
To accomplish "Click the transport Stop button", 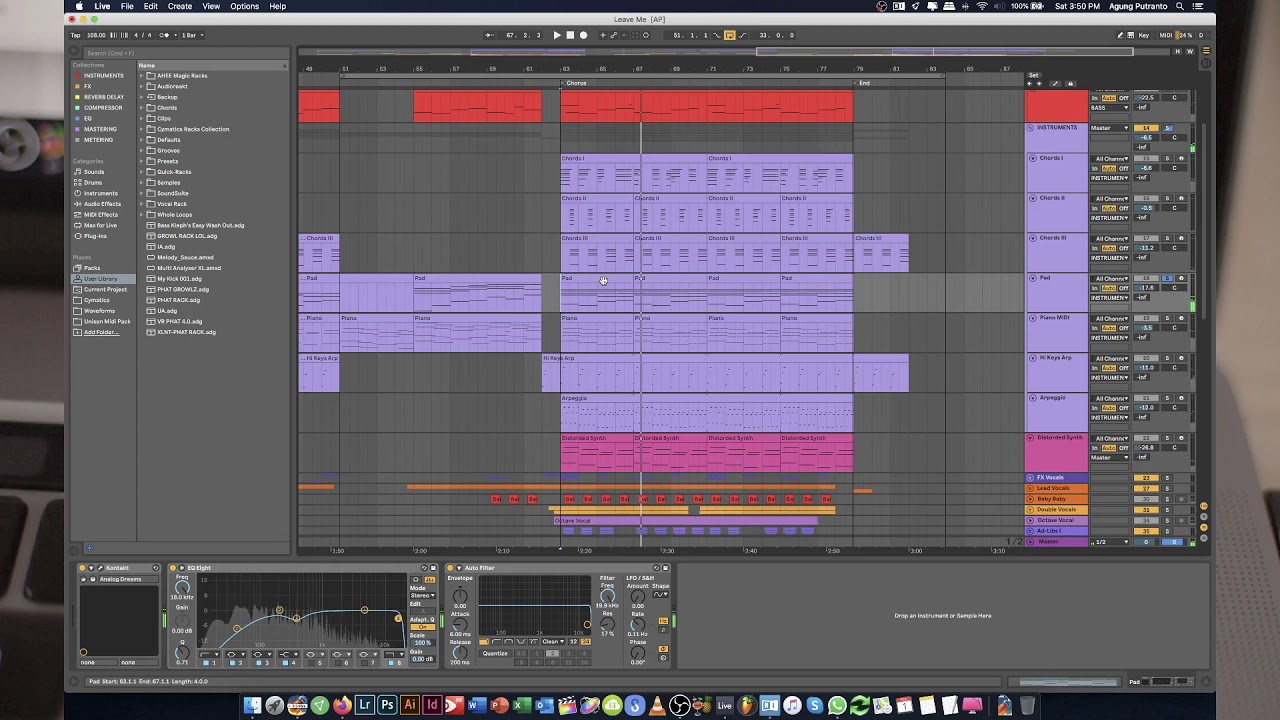I will (x=570, y=35).
